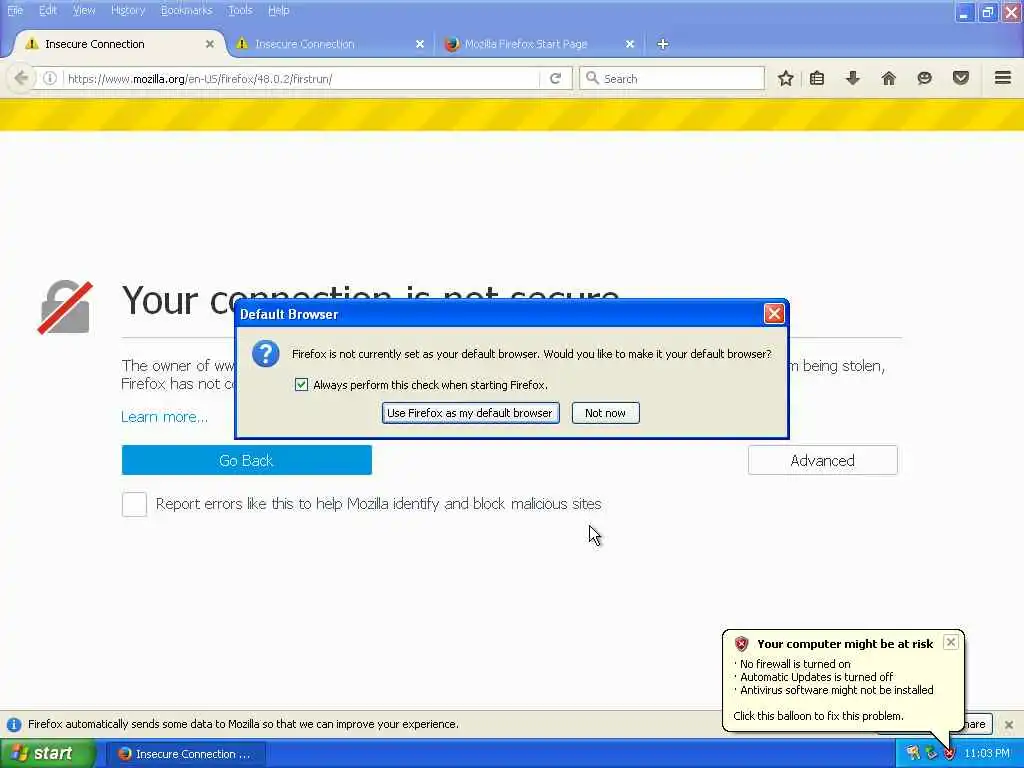
Task: Open Firefox Hello chat smiley icon
Action: (924, 78)
